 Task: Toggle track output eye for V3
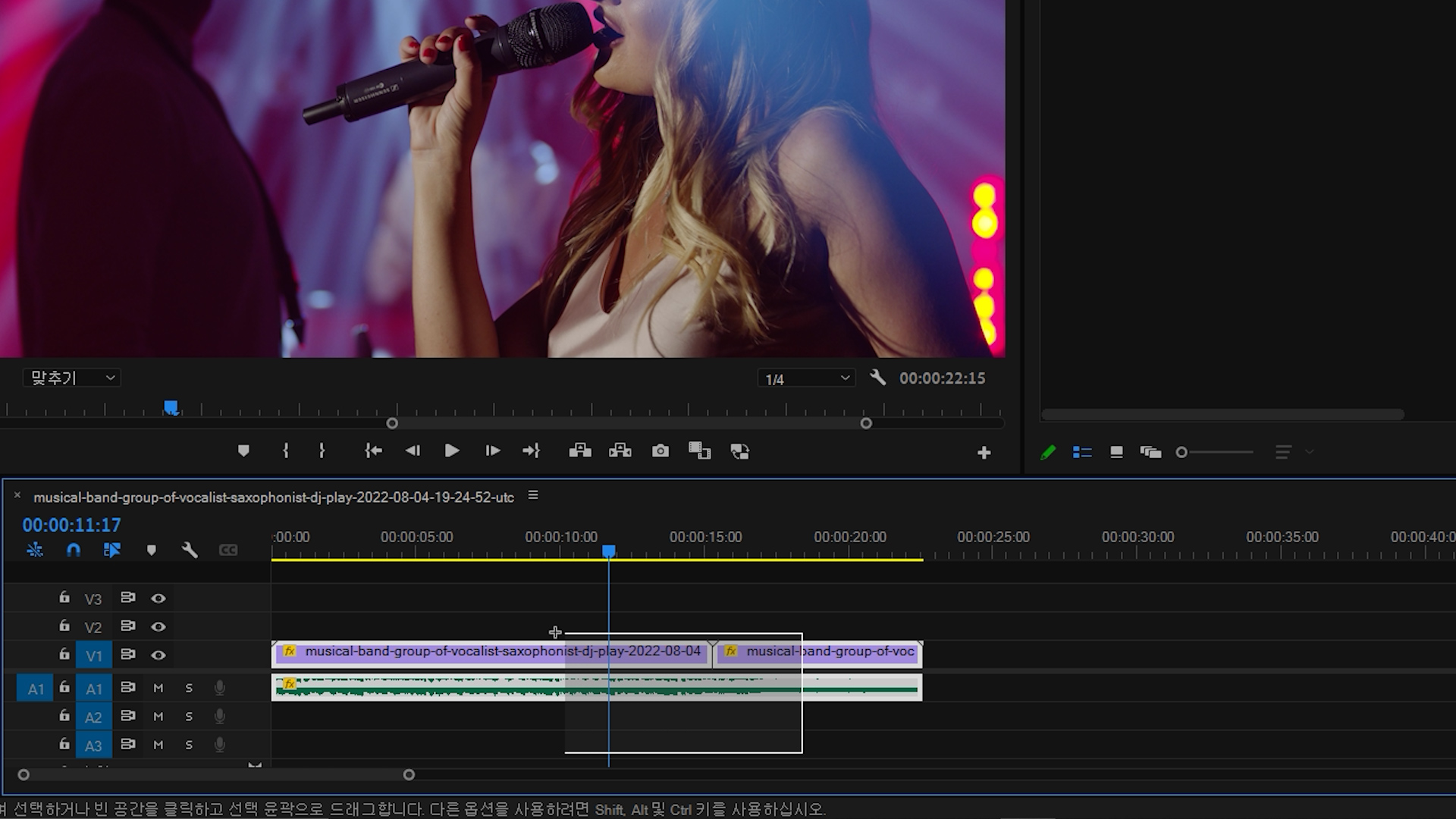click(158, 598)
